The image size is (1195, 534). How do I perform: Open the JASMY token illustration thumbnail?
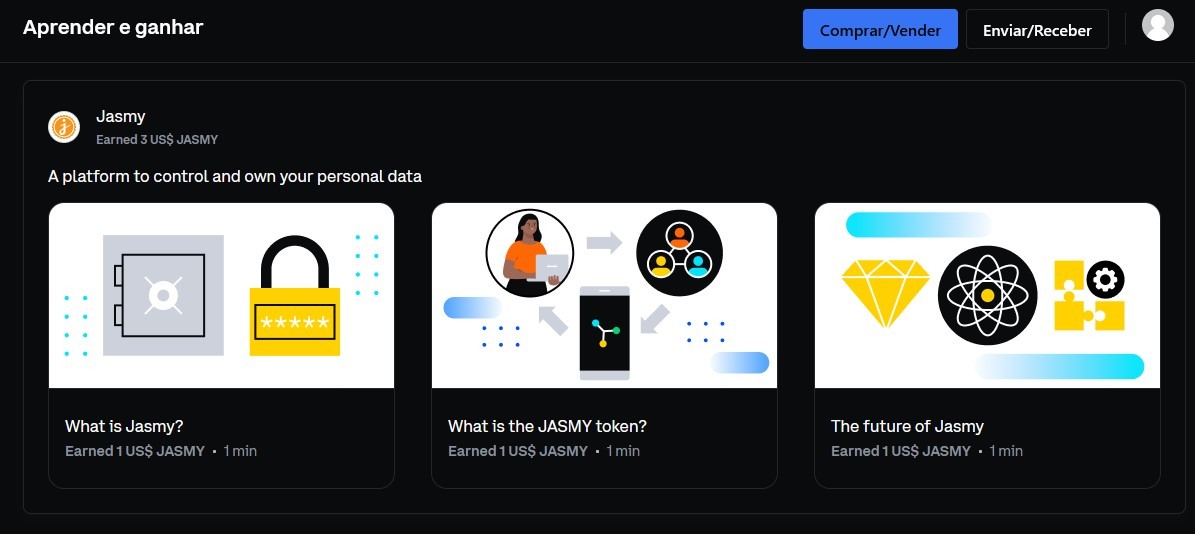604,296
